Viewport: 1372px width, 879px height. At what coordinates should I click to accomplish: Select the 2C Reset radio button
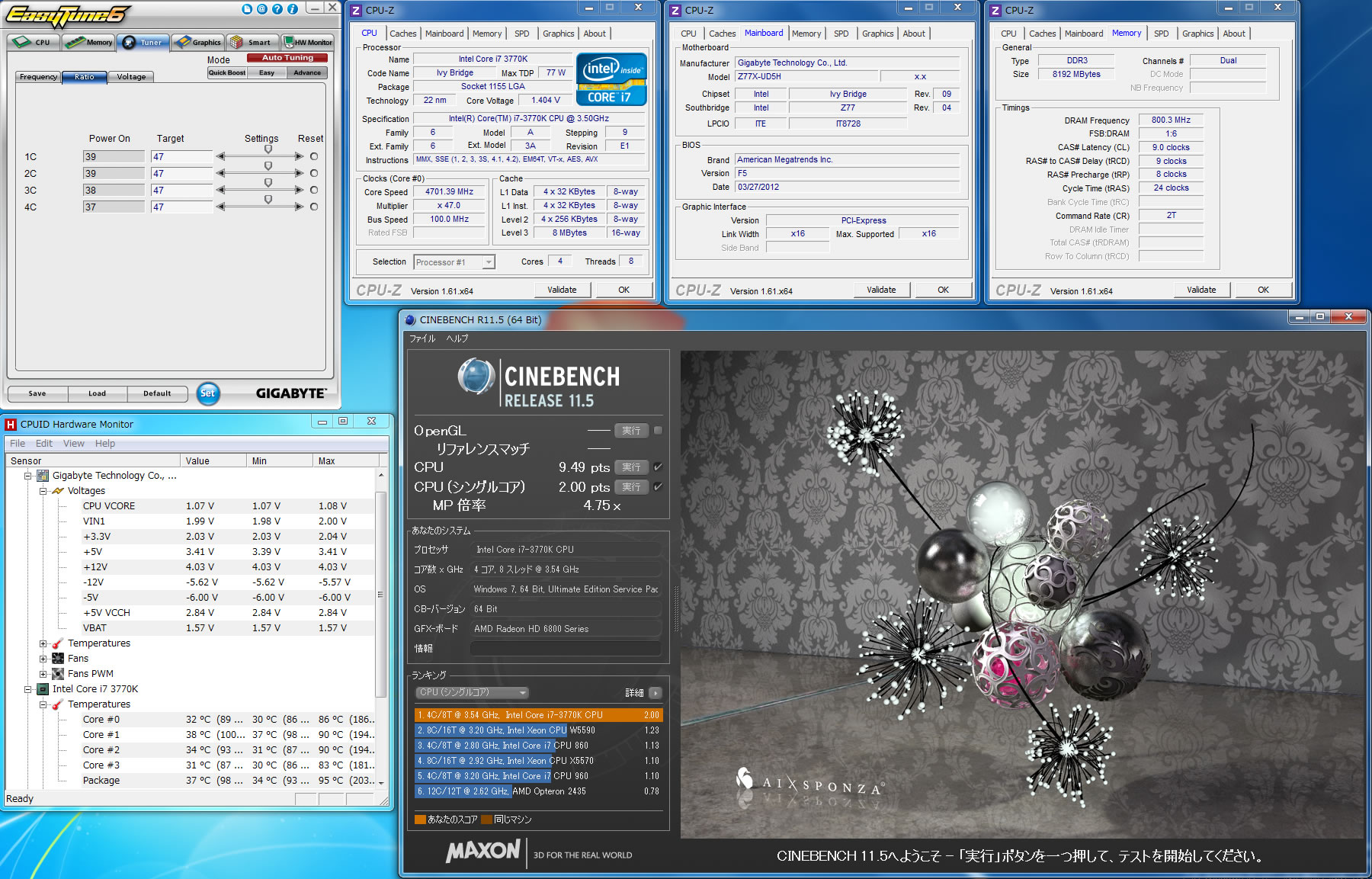pyautogui.click(x=314, y=173)
